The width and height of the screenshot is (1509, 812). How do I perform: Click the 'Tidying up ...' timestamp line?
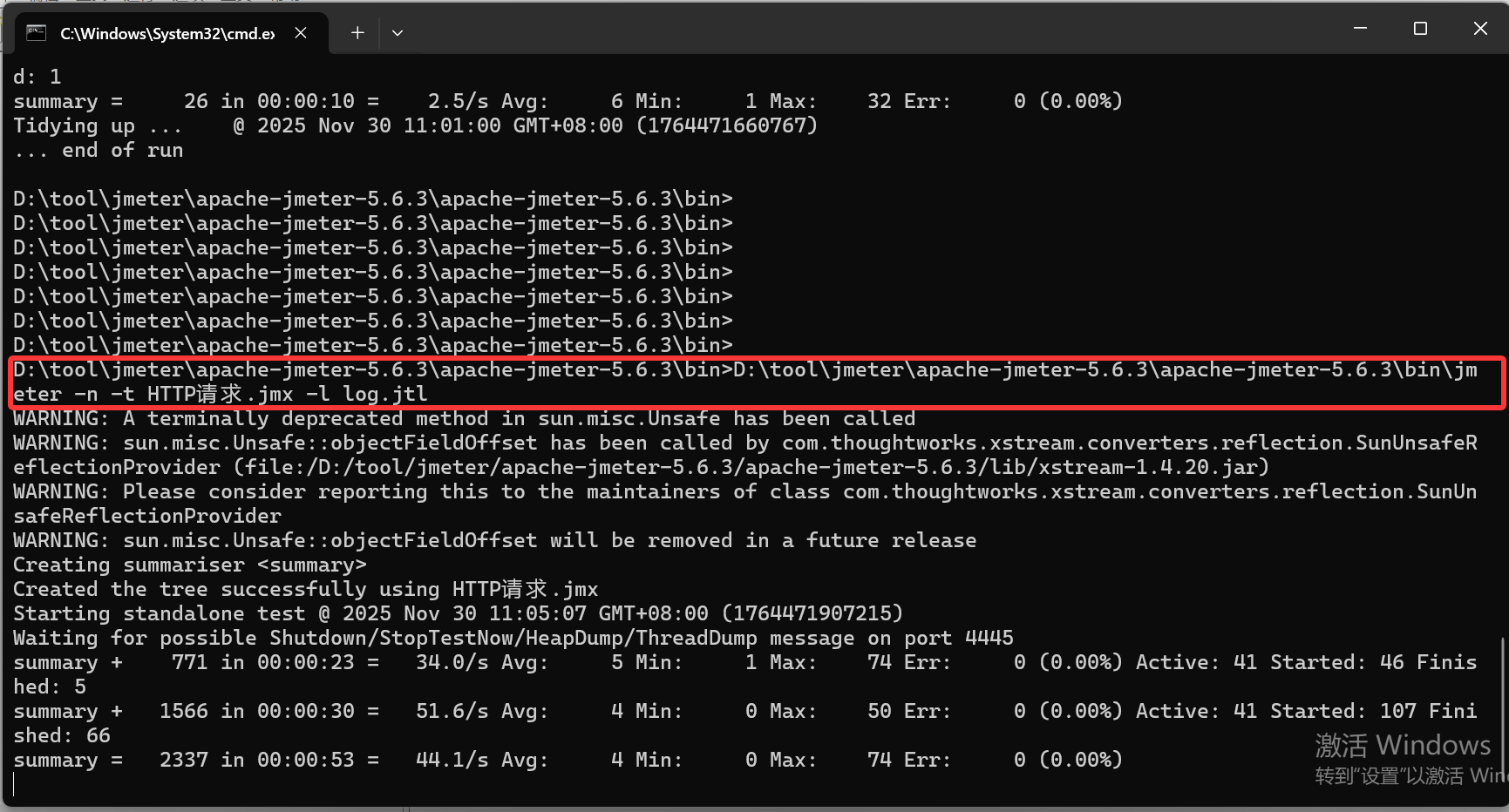416,125
